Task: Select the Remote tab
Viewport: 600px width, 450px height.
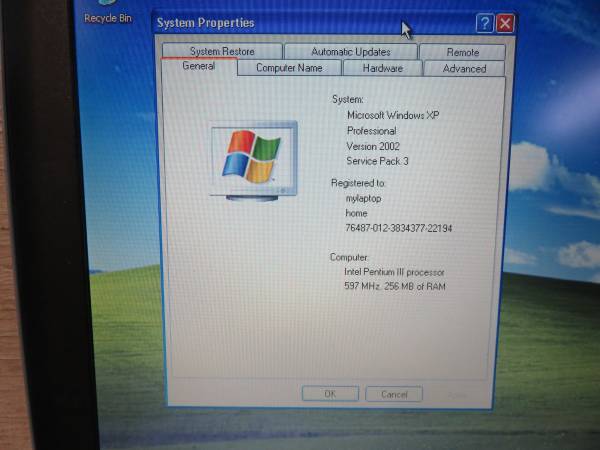Action: pos(462,52)
